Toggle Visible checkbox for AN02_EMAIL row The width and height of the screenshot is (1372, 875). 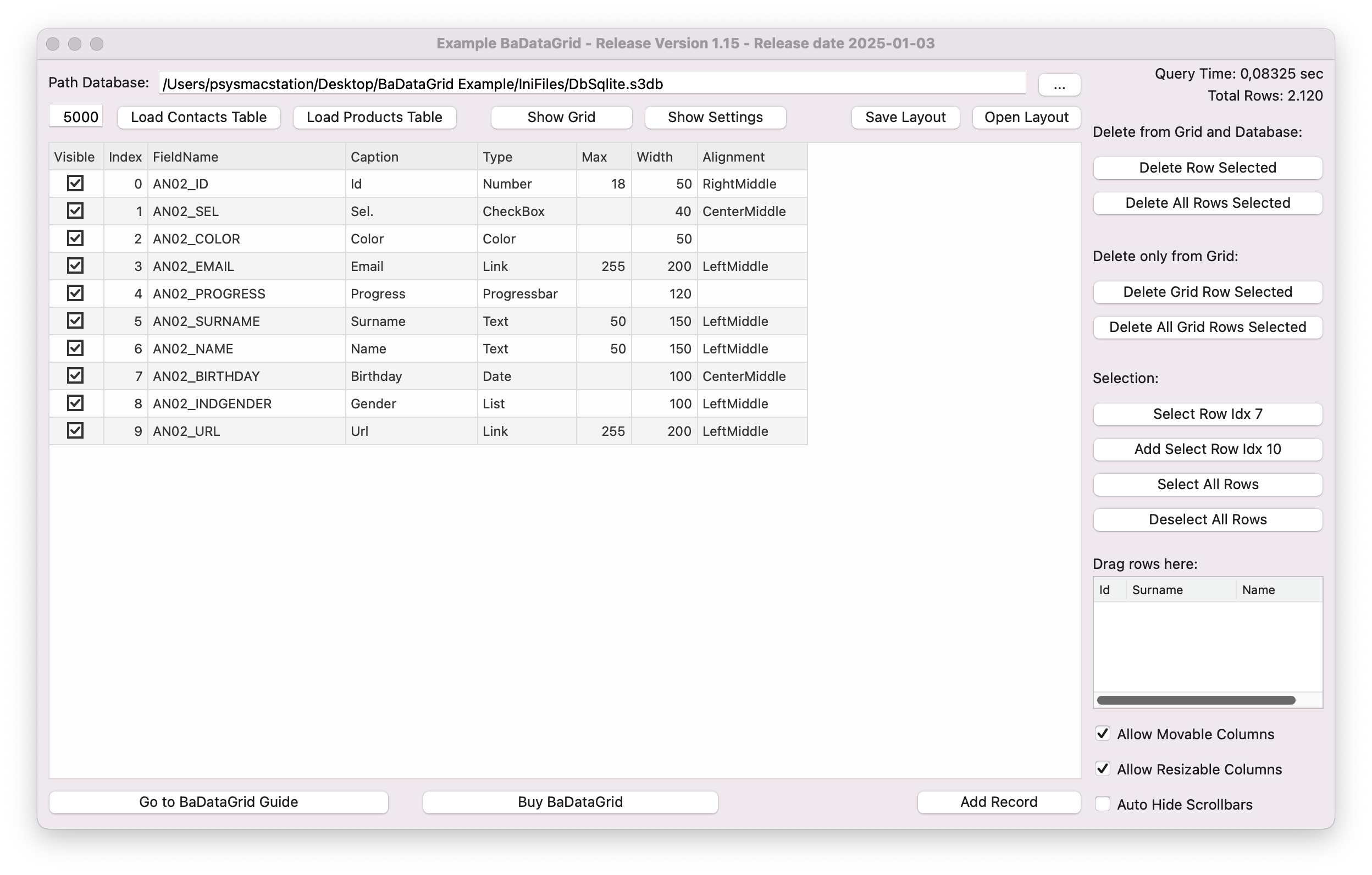75,265
